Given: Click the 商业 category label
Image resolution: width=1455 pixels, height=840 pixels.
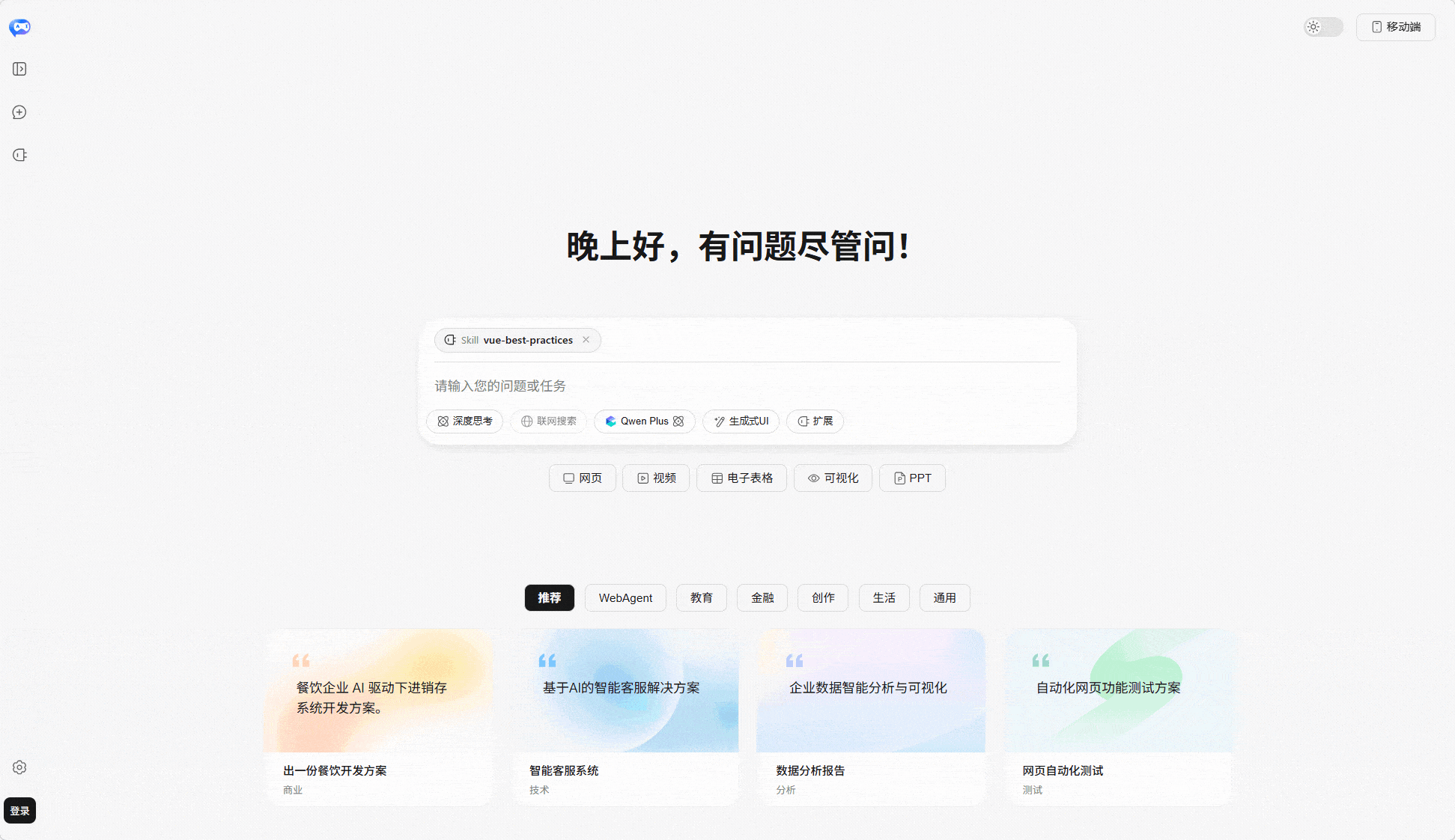Looking at the screenshot, I should 293,790.
